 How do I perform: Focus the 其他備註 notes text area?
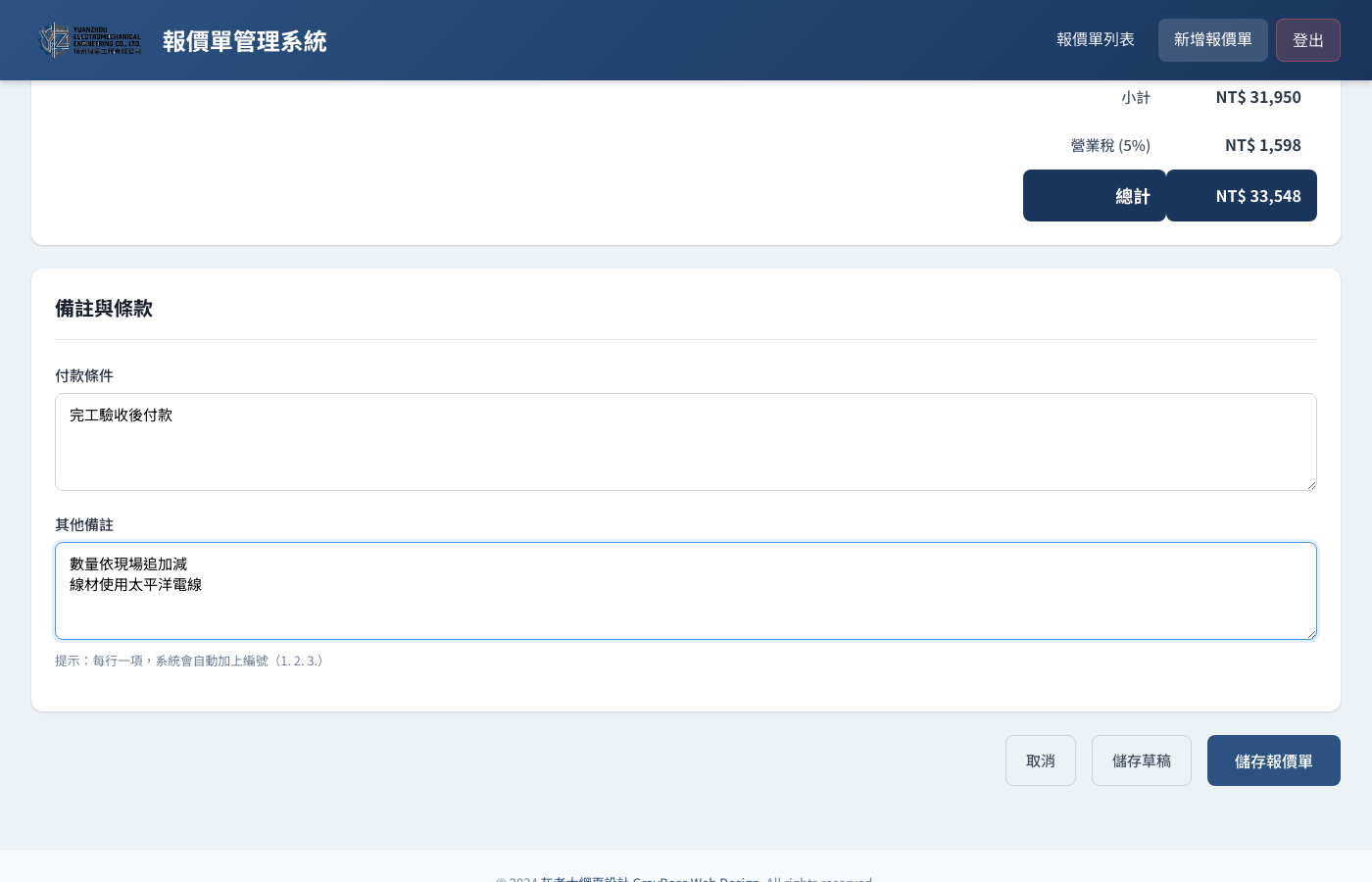click(x=685, y=591)
